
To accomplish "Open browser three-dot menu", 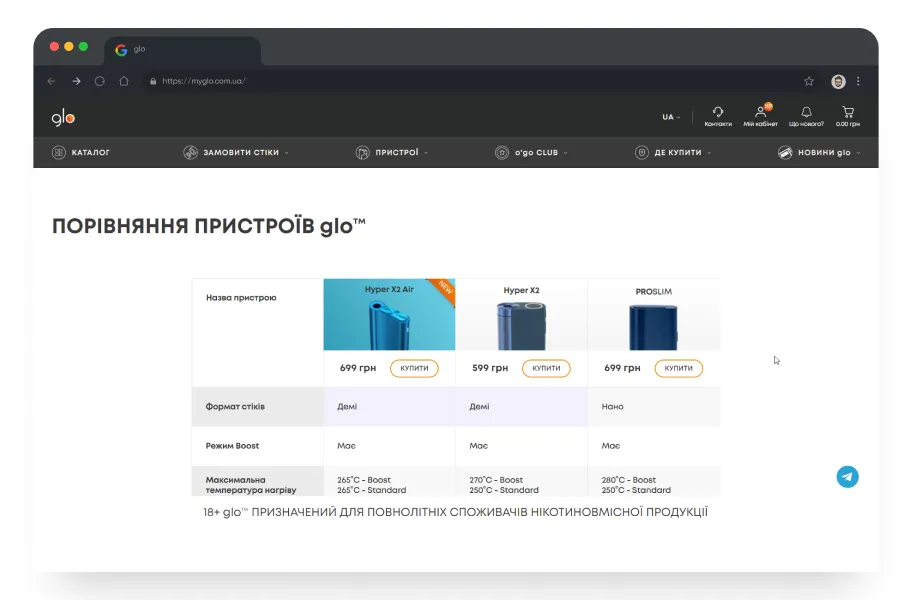I will tap(858, 81).
